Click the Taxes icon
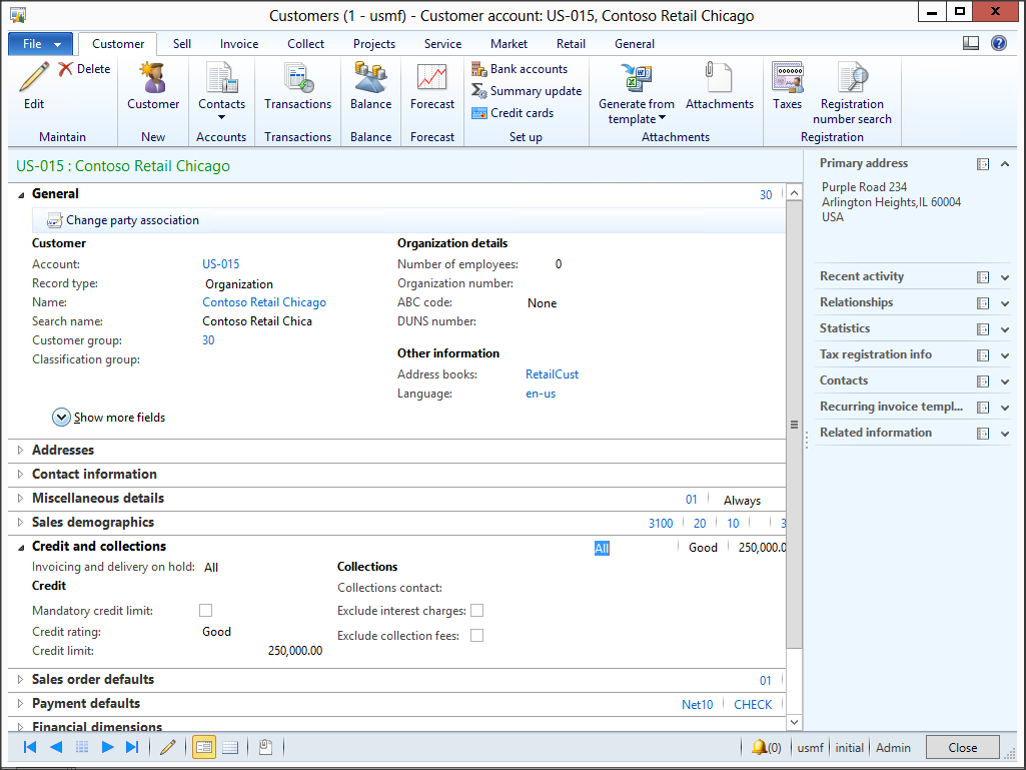The width and height of the screenshot is (1026, 770). (x=787, y=79)
